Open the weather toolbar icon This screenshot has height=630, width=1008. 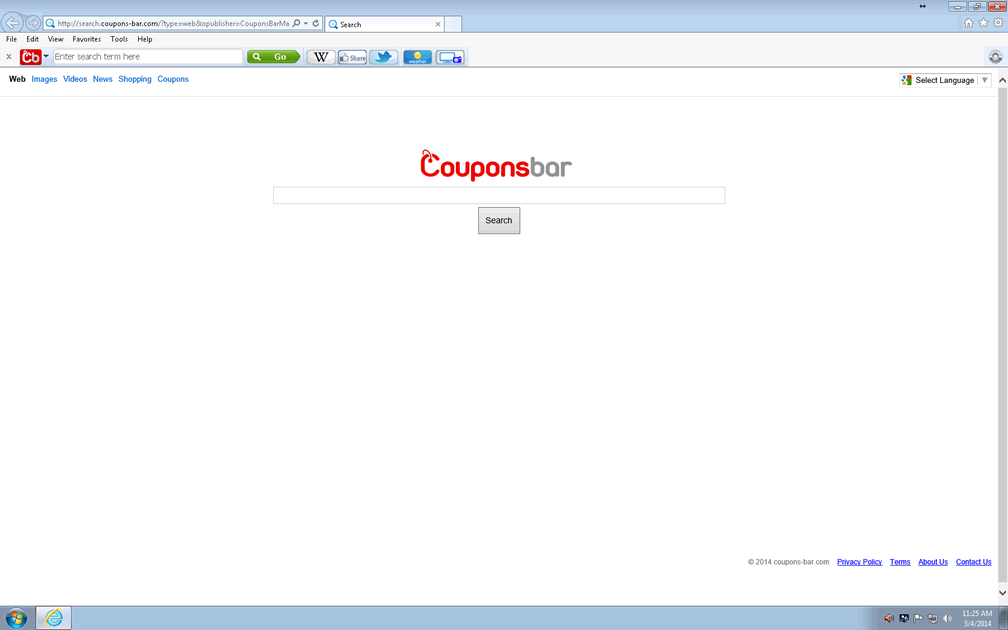click(x=417, y=57)
